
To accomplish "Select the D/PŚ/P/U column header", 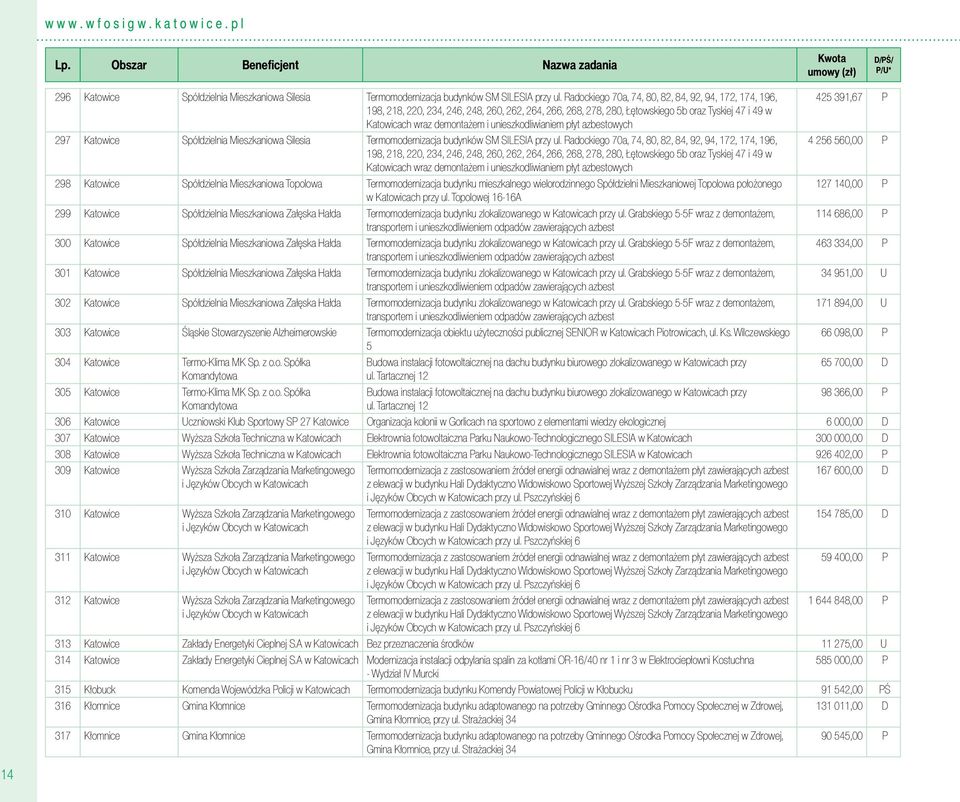I will (883, 65).
